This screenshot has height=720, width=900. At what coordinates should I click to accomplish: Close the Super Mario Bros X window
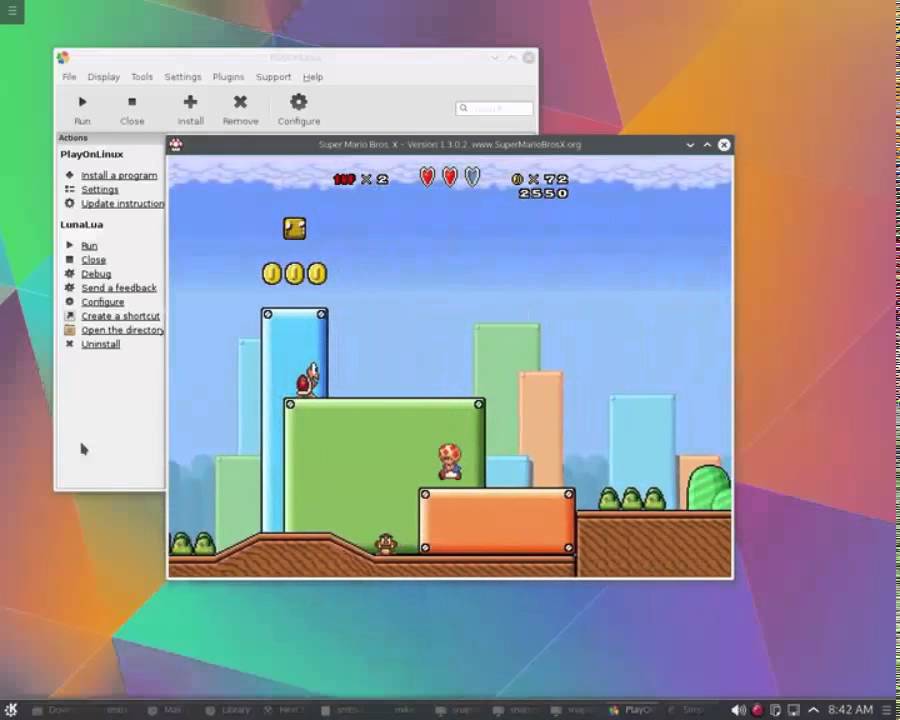(x=724, y=145)
